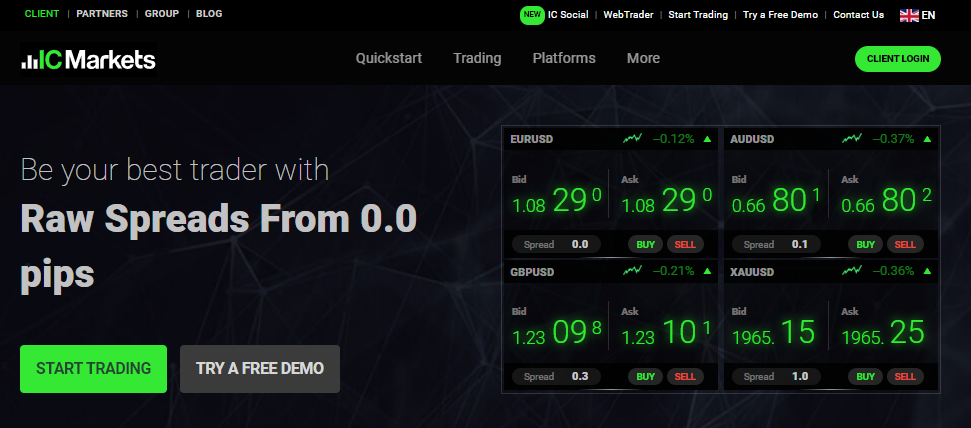Image resolution: width=971 pixels, height=428 pixels.
Task: Click the XAUUSD mini chart icon
Action: click(852, 270)
